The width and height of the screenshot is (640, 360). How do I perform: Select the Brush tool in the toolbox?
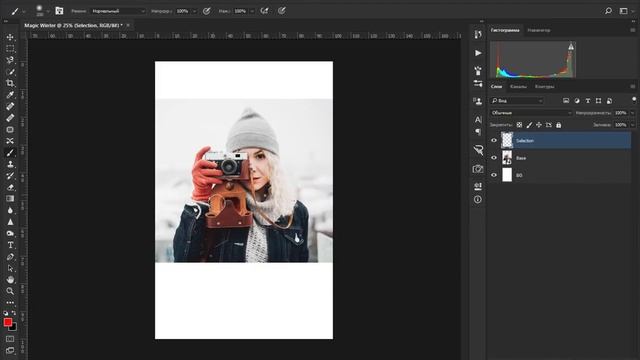pyautogui.click(x=10, y=152)
